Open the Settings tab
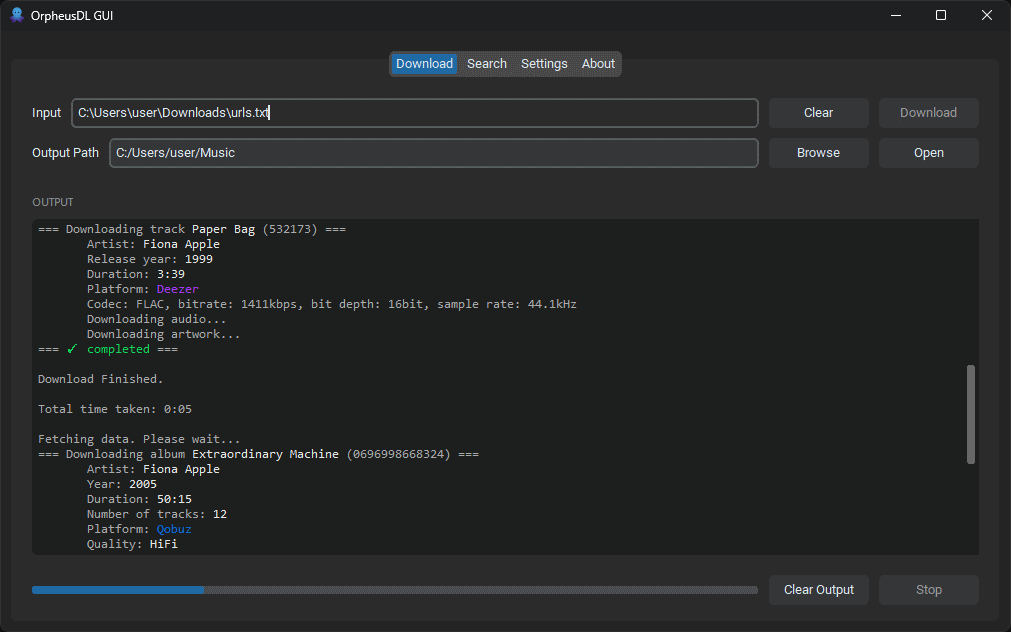This screenshot has width=1011, height=632. tap(544, 64)
